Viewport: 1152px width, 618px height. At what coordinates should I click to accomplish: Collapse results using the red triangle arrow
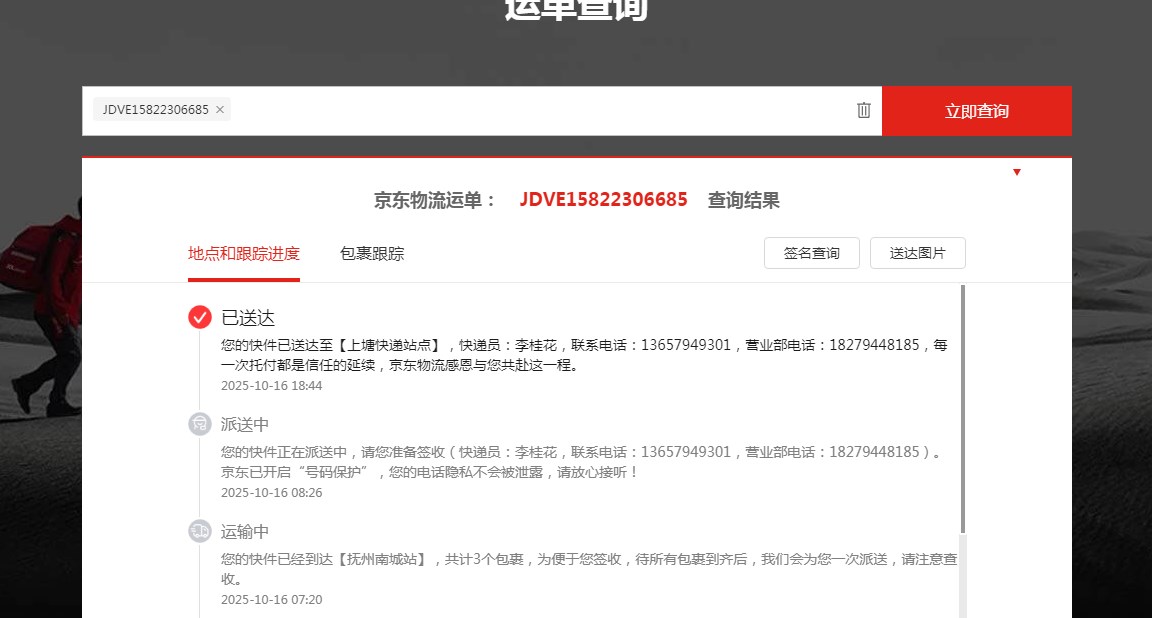pos(1017,172)
